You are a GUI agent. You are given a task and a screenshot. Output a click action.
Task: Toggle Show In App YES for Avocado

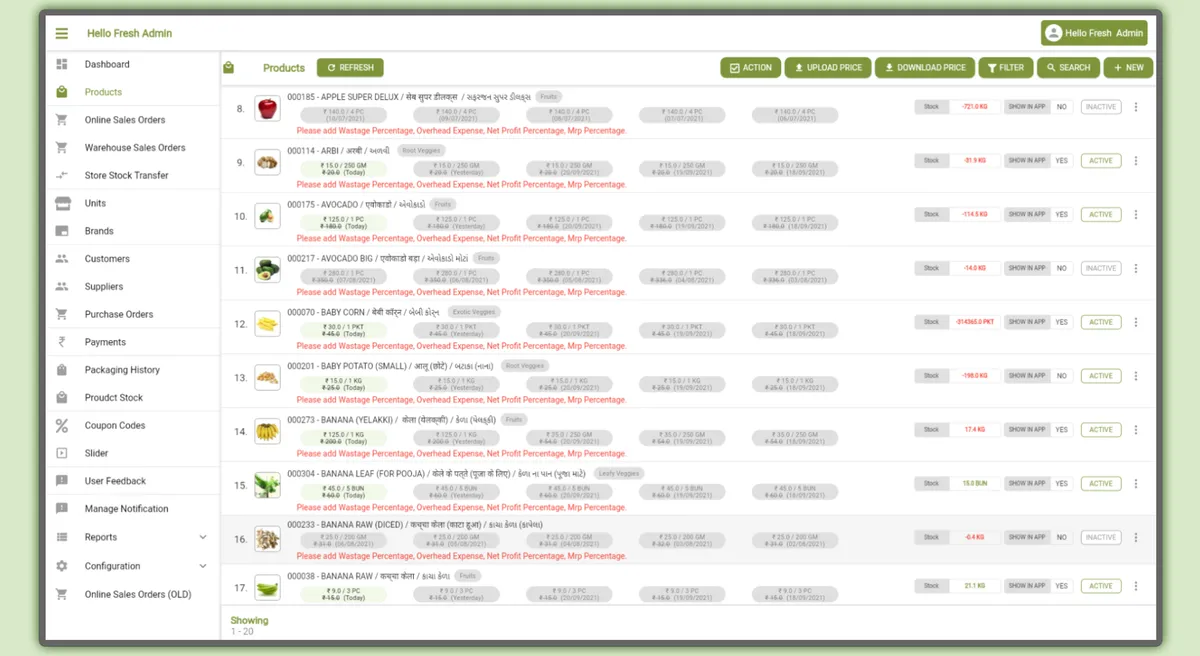point(1061,215)
